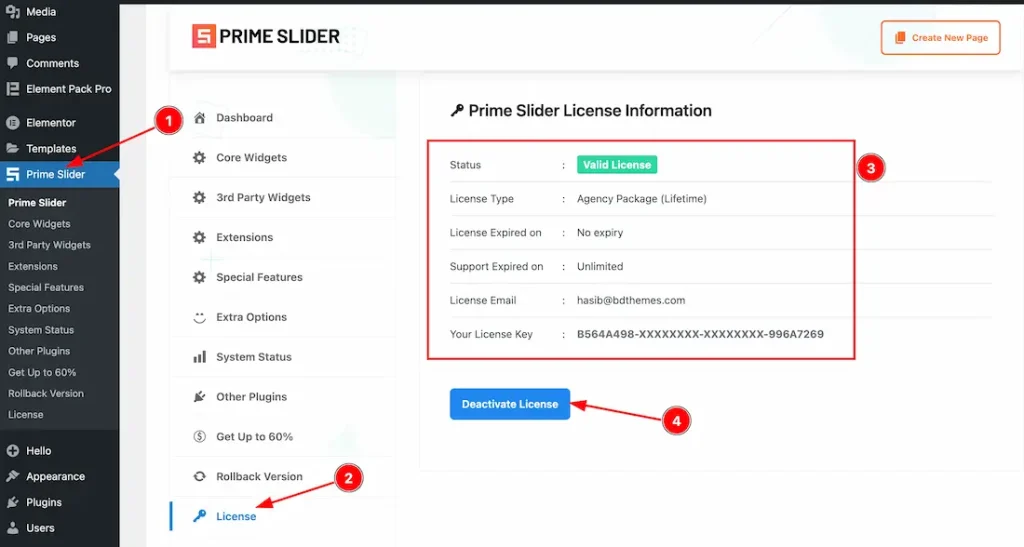Click the Pages icon in admin sidebar
1024x547 pixels.
pyautogui.click(x=12, y=37)
